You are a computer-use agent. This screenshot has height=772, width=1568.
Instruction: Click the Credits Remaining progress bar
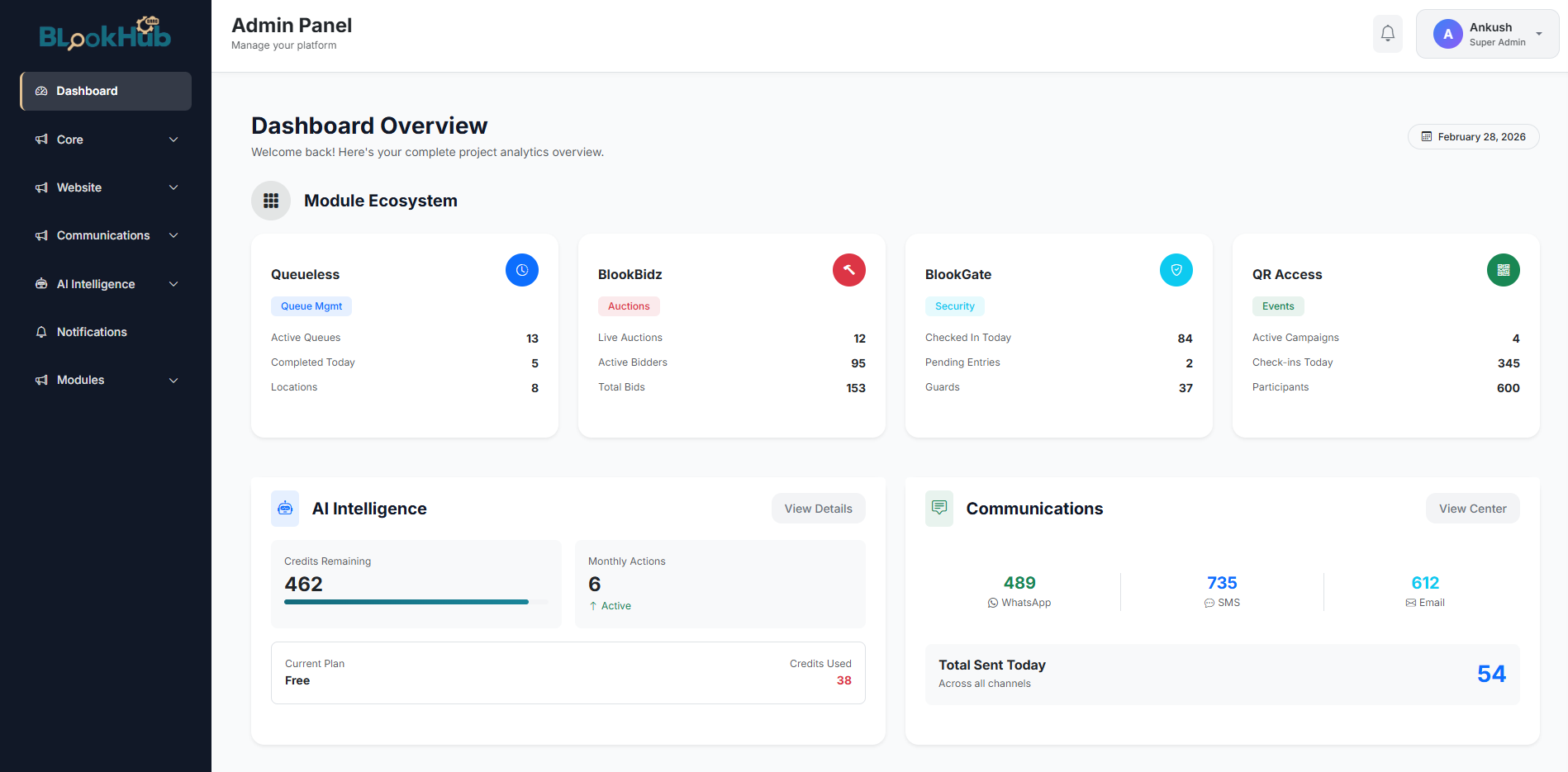416,602
